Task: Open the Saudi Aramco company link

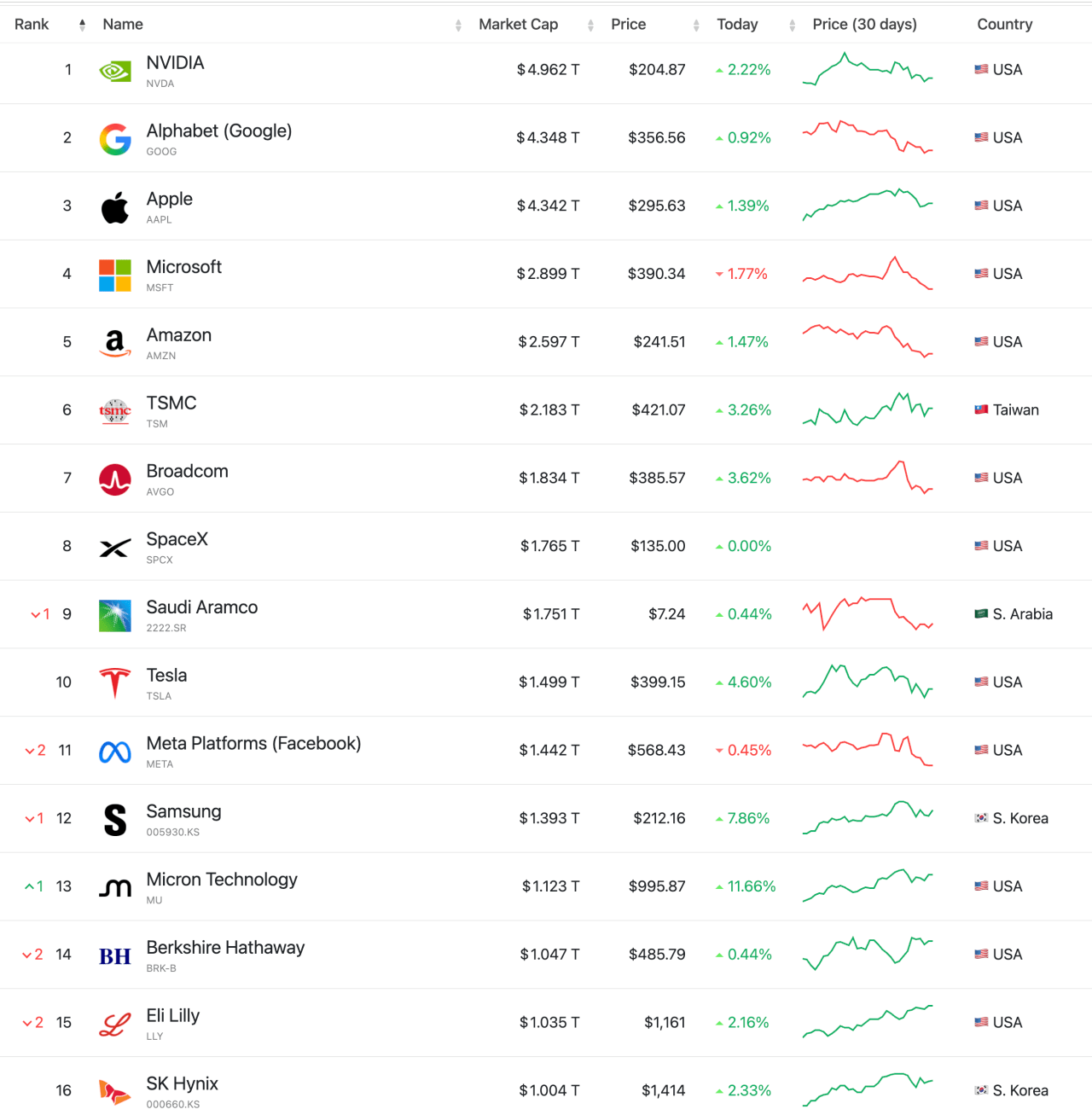Action: click(202, 607)
